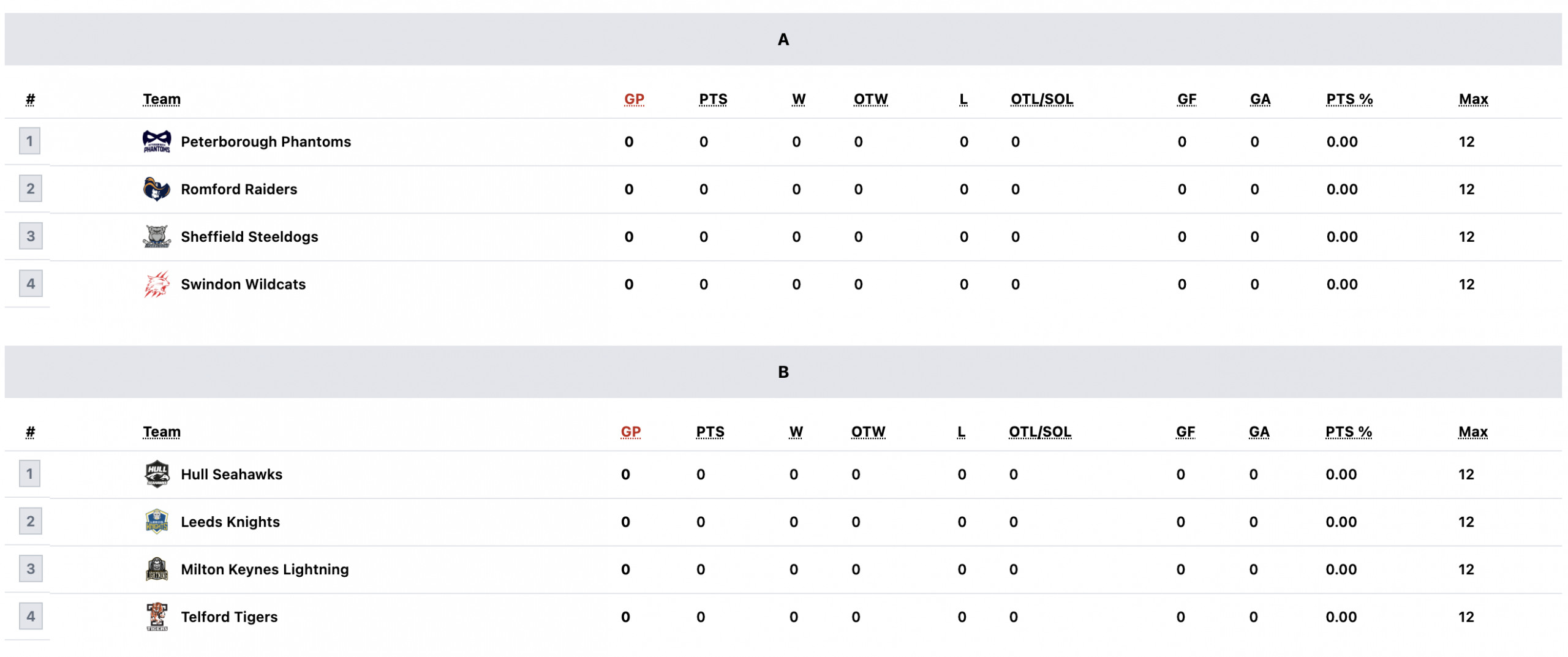Viewport: 1568px width, 657px height.
Task: Click the Swindon Wildcats red logo
Action: coord(156,284)
